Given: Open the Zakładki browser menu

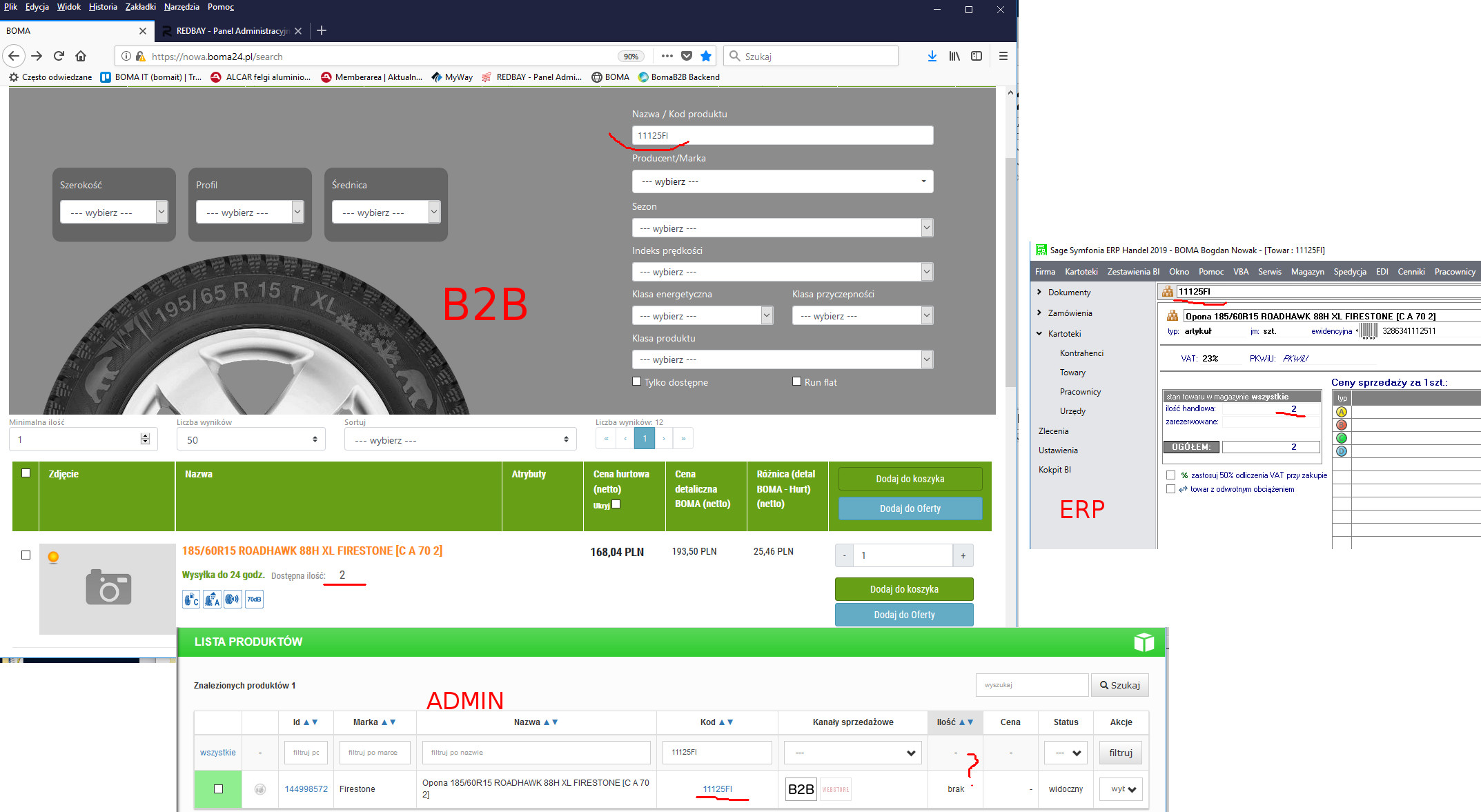Looking at the screenshot, I should [140, 7].
